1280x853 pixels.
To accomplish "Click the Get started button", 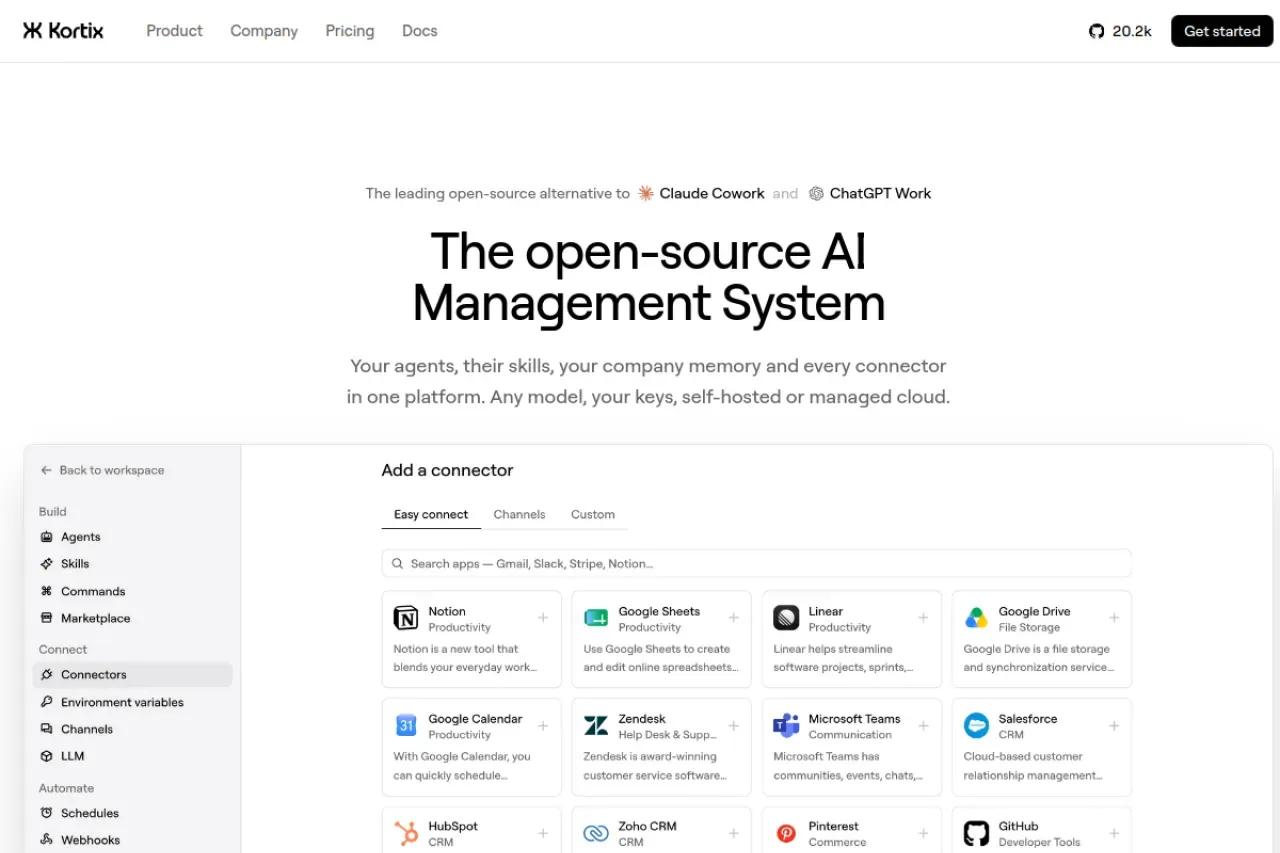I will click(1222, 31).
